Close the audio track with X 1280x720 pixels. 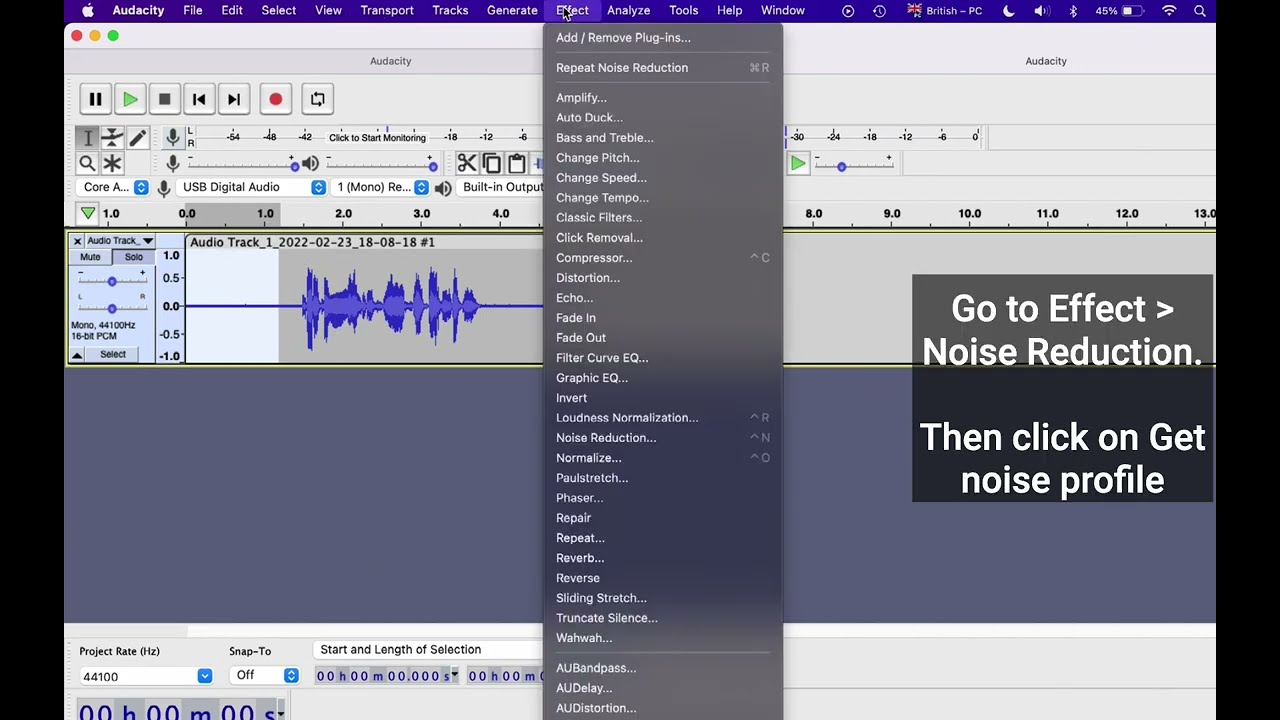[77, 241]
